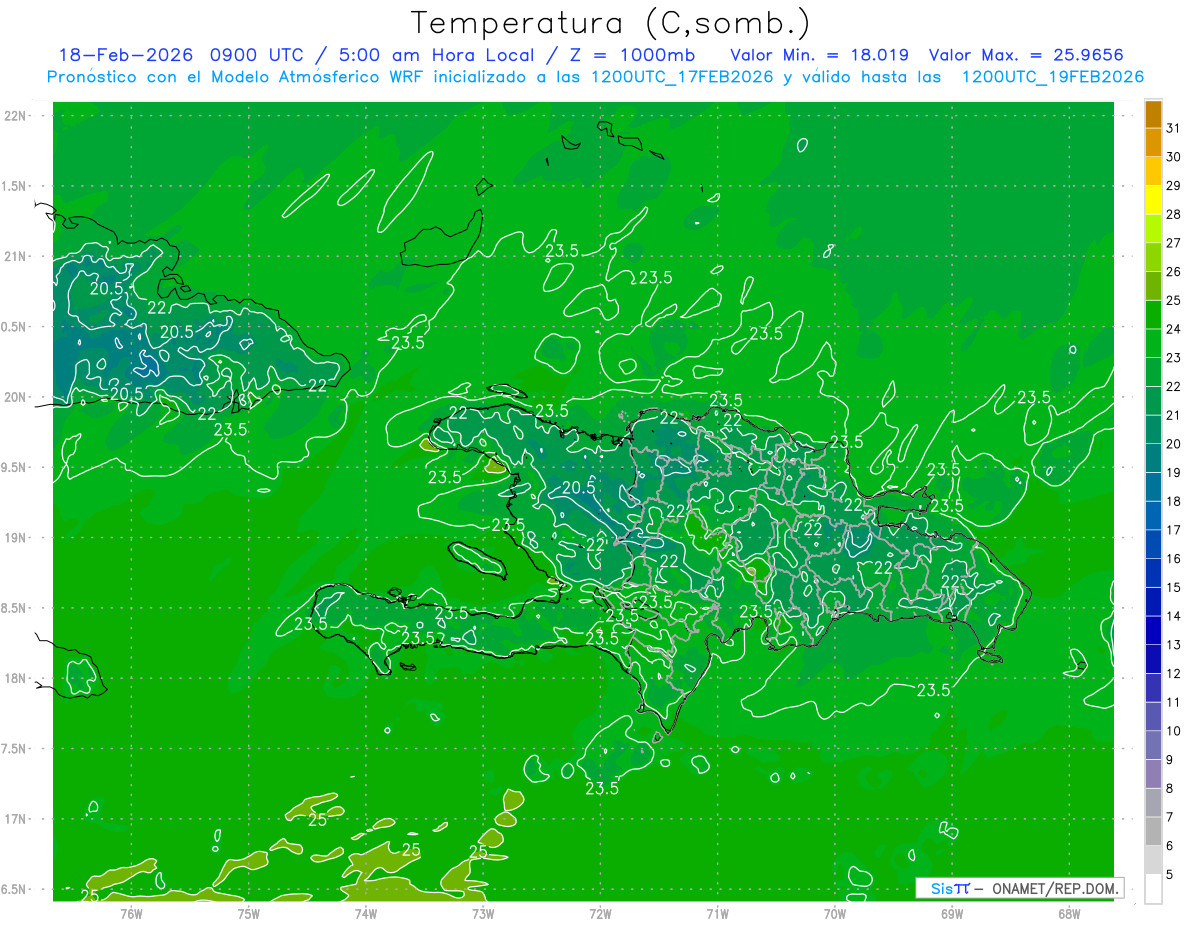Click the '68W' longitude axis label

coord(1068,913)
